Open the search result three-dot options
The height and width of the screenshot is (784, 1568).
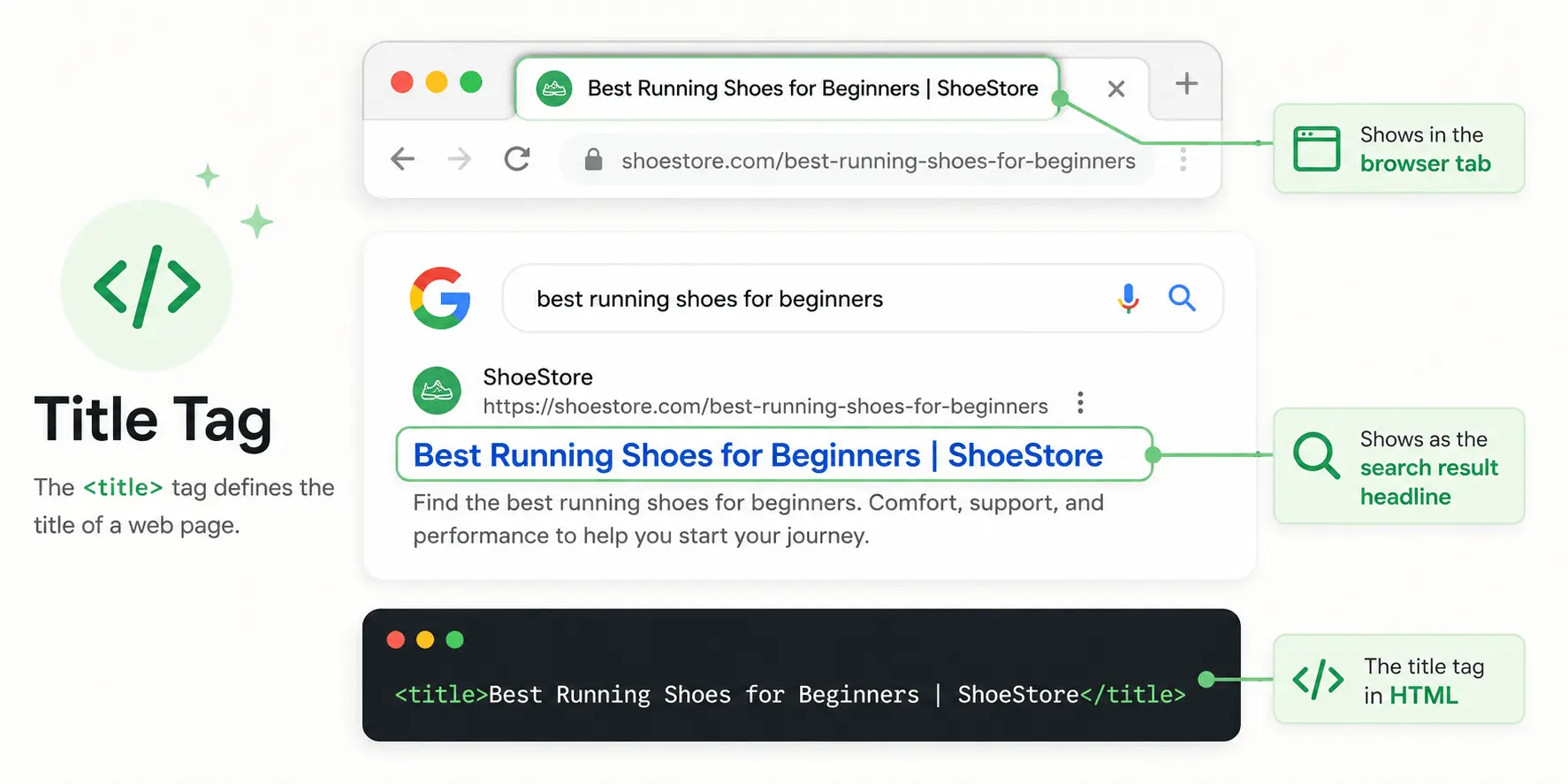[x=1080, y=404]
